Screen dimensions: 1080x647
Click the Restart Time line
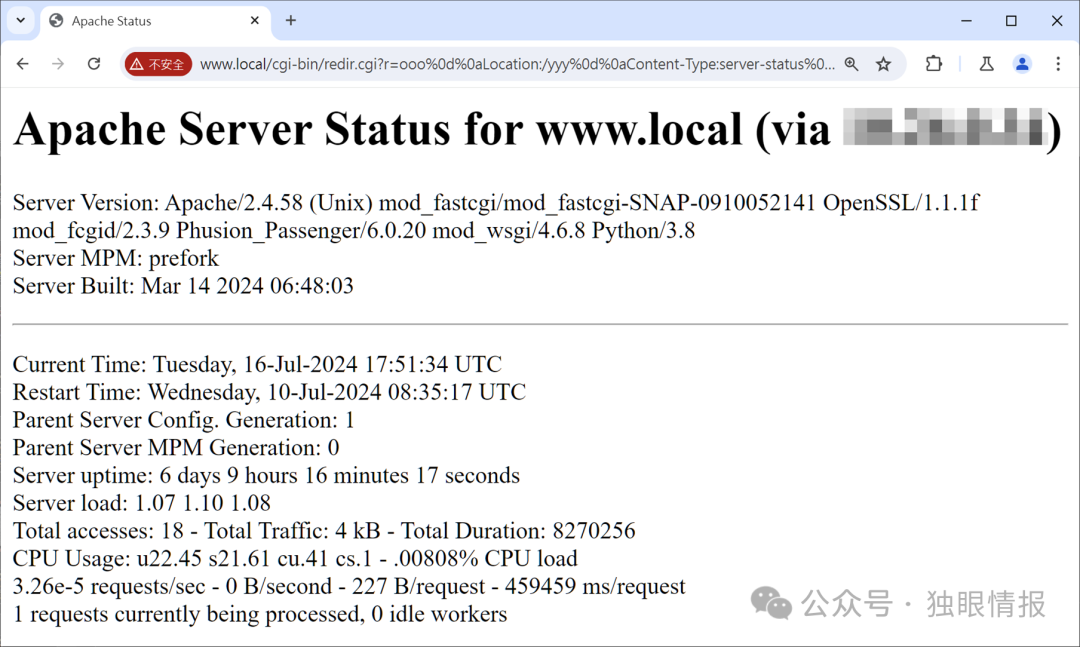tap(269, 392)
